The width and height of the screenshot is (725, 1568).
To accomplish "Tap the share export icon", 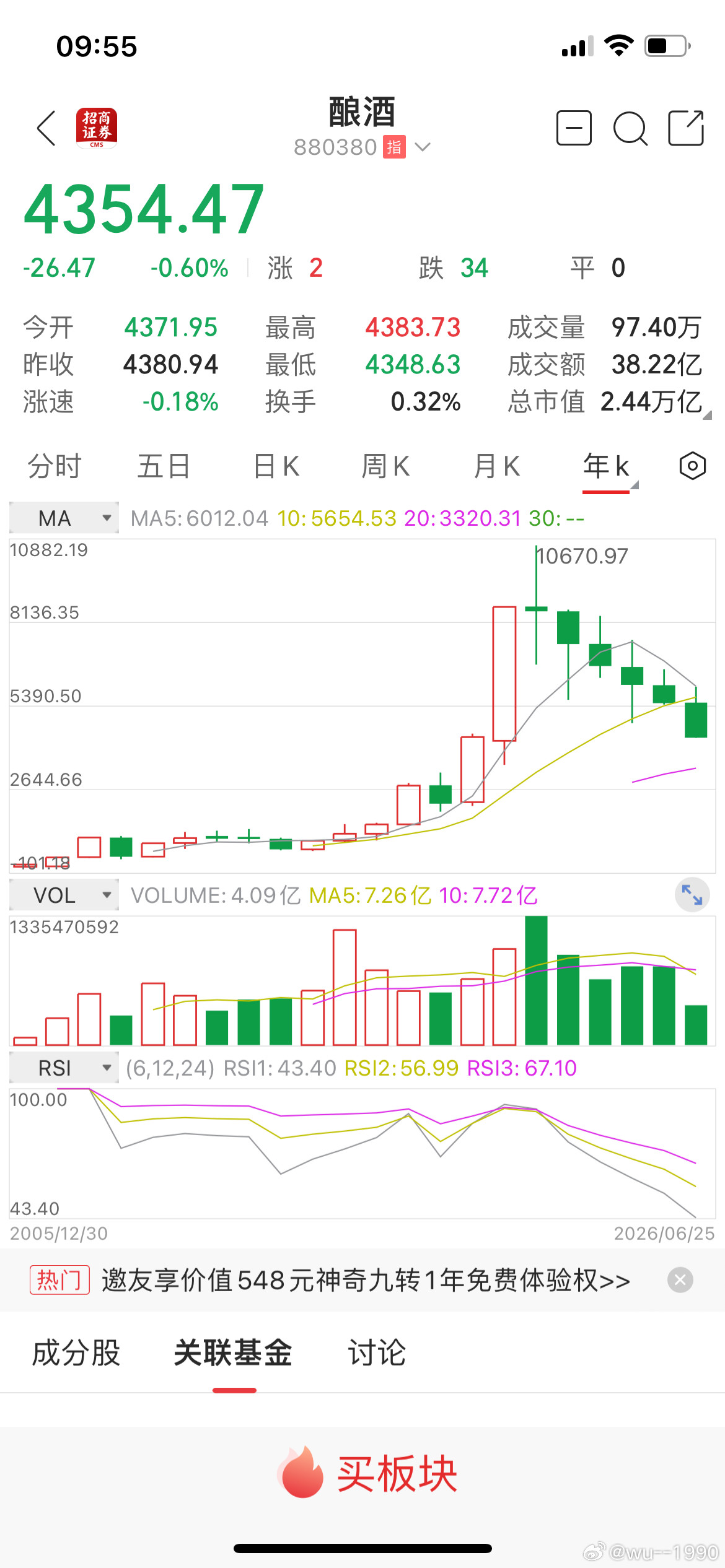I will [686, 128].
